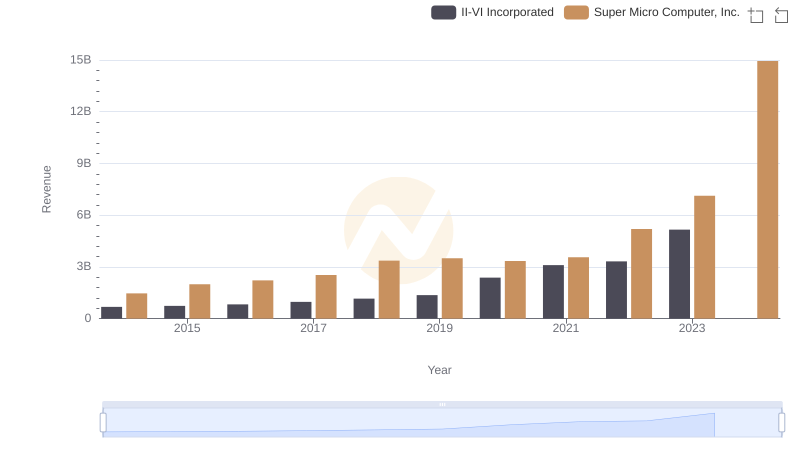Click the '9B' y-axis label
This screenshot has width=800, height=461.
tap(84, 163)
